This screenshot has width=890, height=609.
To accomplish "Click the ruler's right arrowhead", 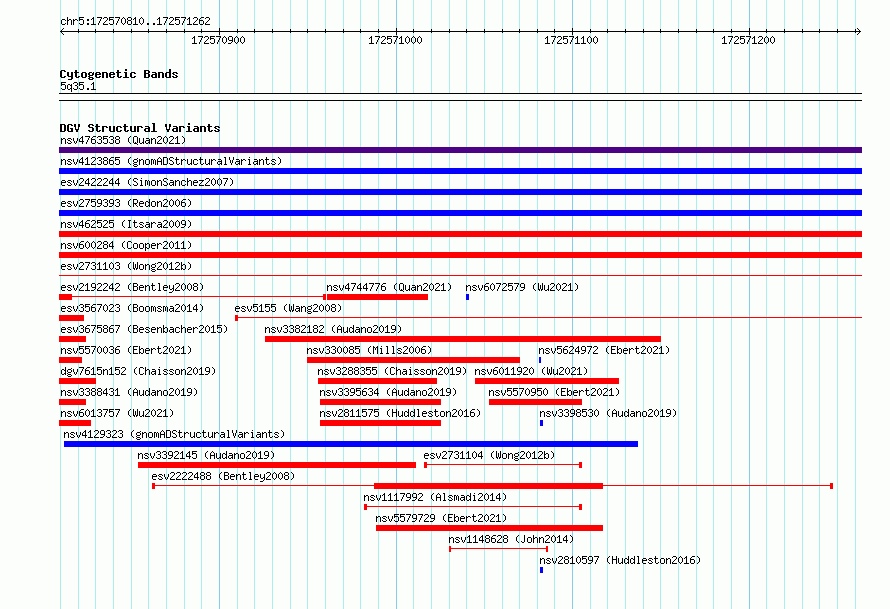I will click(858, 31).
